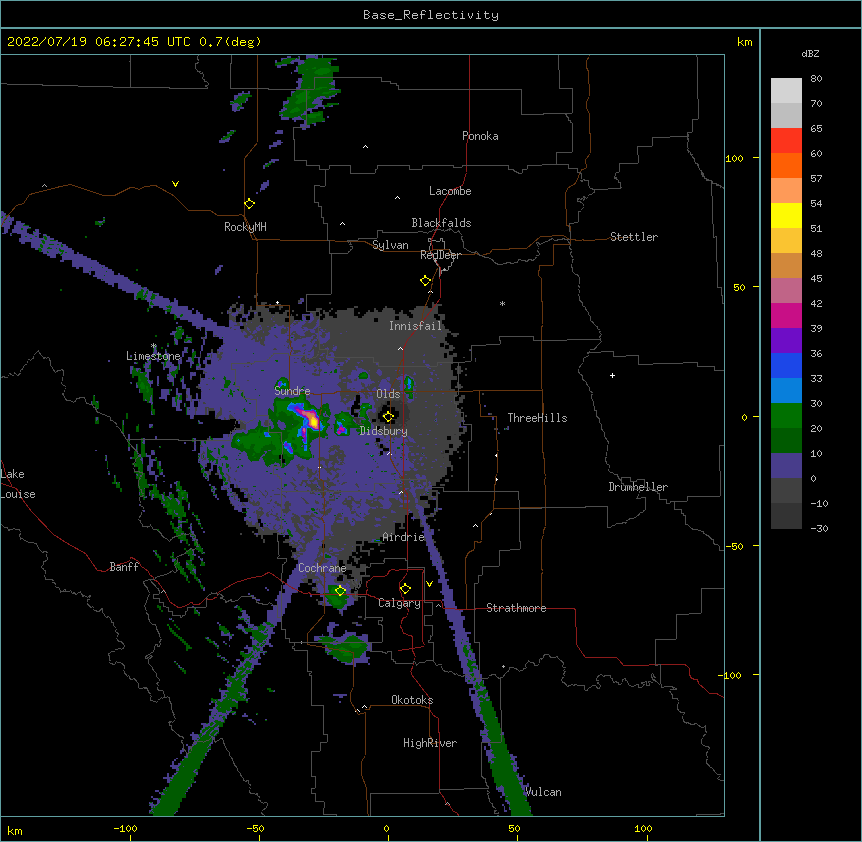This screenshot has height=842, width=862.
Task: Select the yellow diamond marker above Calgary label
Action: [x=405, y=589]
